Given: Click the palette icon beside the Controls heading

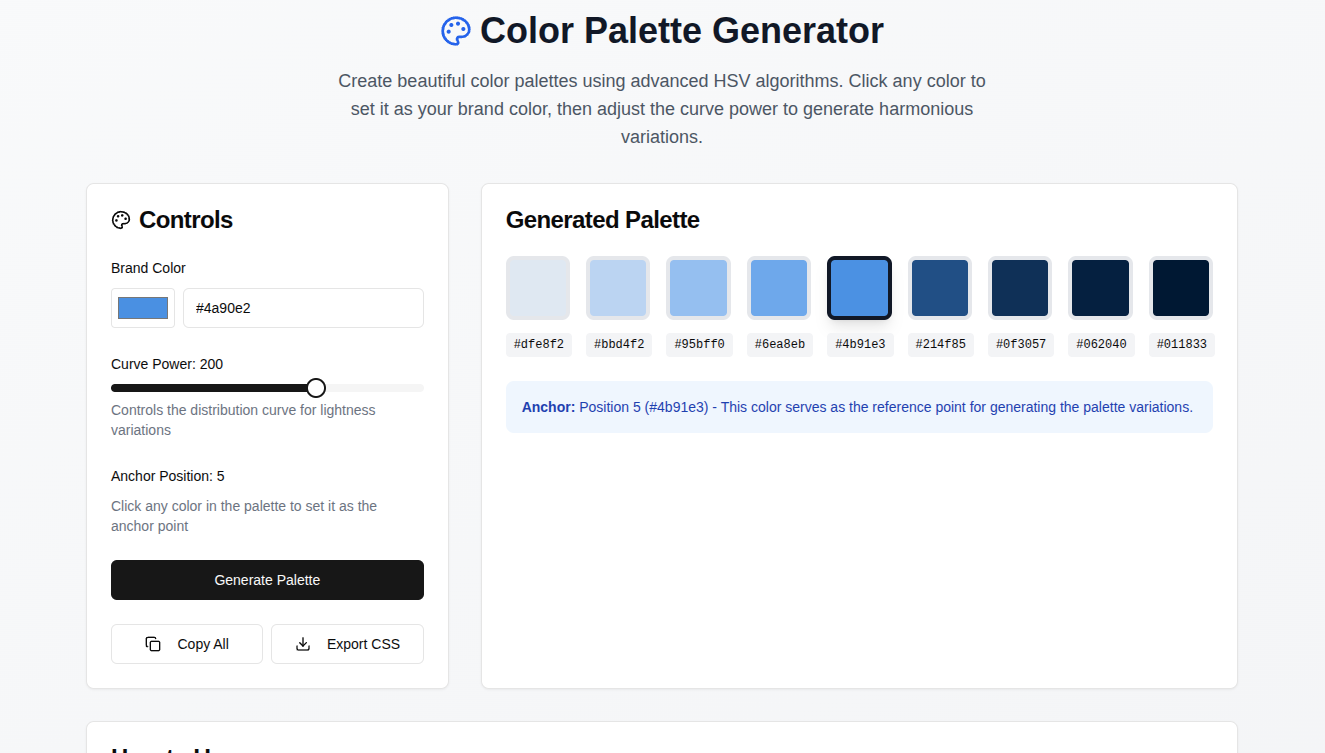Looking at the screenshot, I should coord(121,220).
